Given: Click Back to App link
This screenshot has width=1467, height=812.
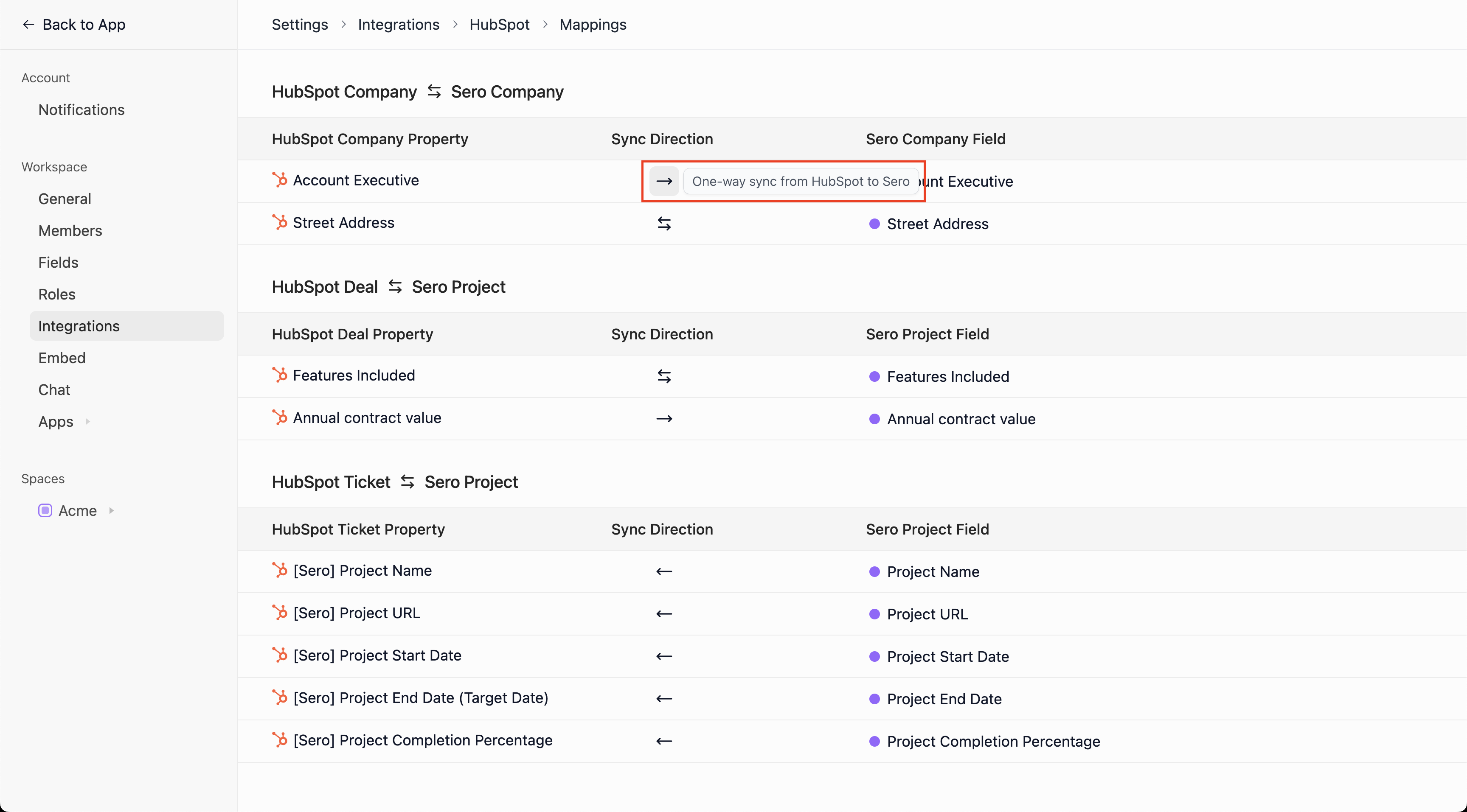Looking at the screenshot, I should [73, 25].
